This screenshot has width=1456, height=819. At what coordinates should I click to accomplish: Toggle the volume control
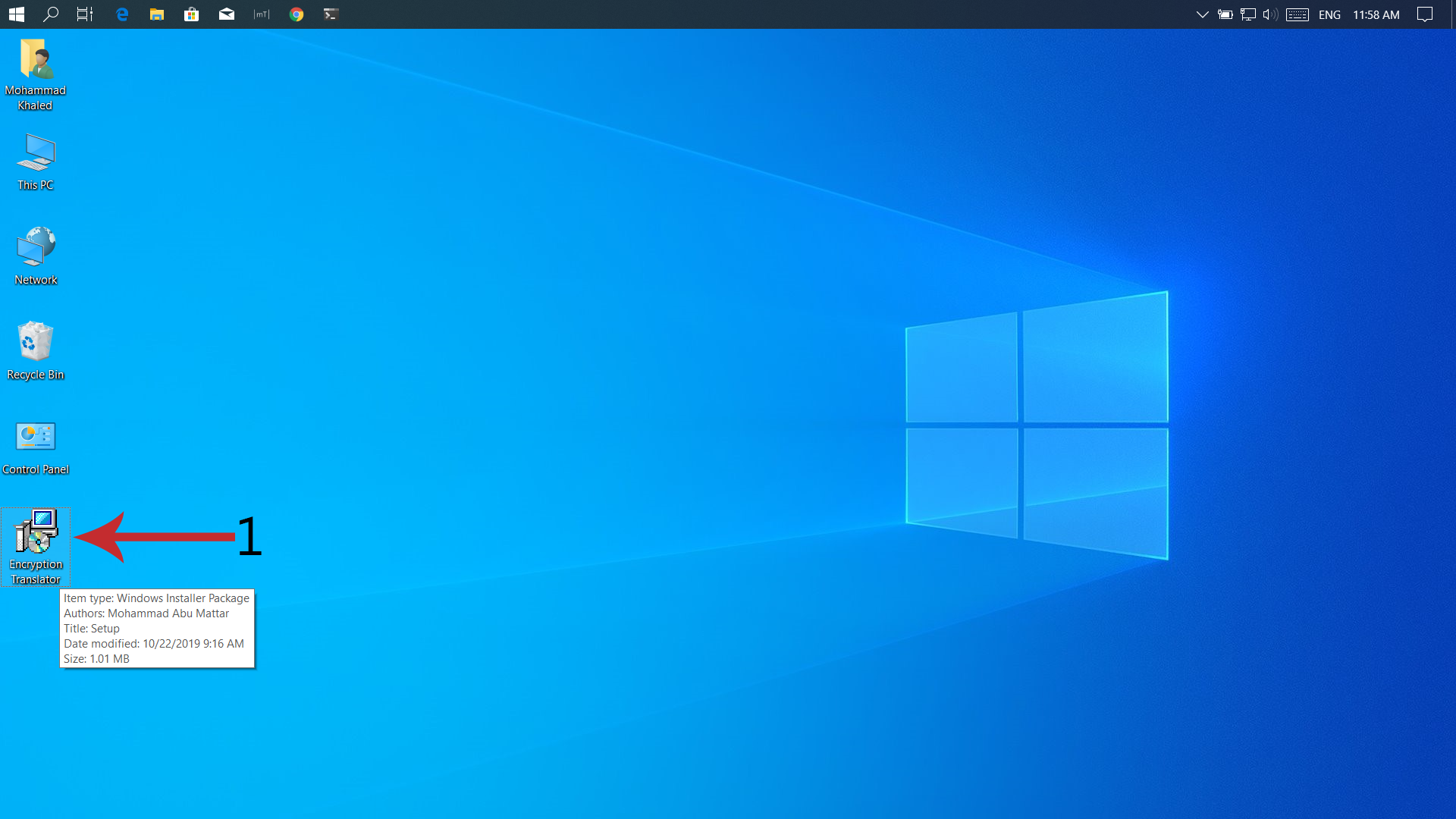(x=1269, y=14)
